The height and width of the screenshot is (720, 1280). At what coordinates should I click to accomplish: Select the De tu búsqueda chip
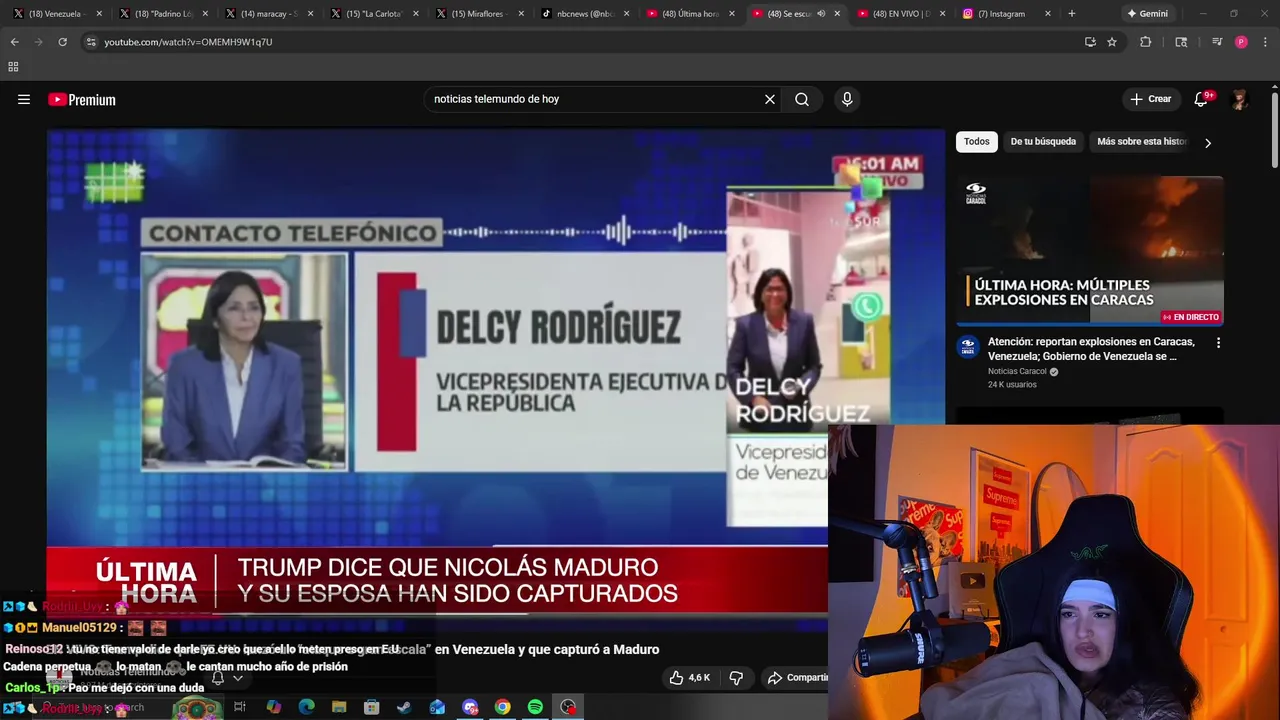point(1043,141)
